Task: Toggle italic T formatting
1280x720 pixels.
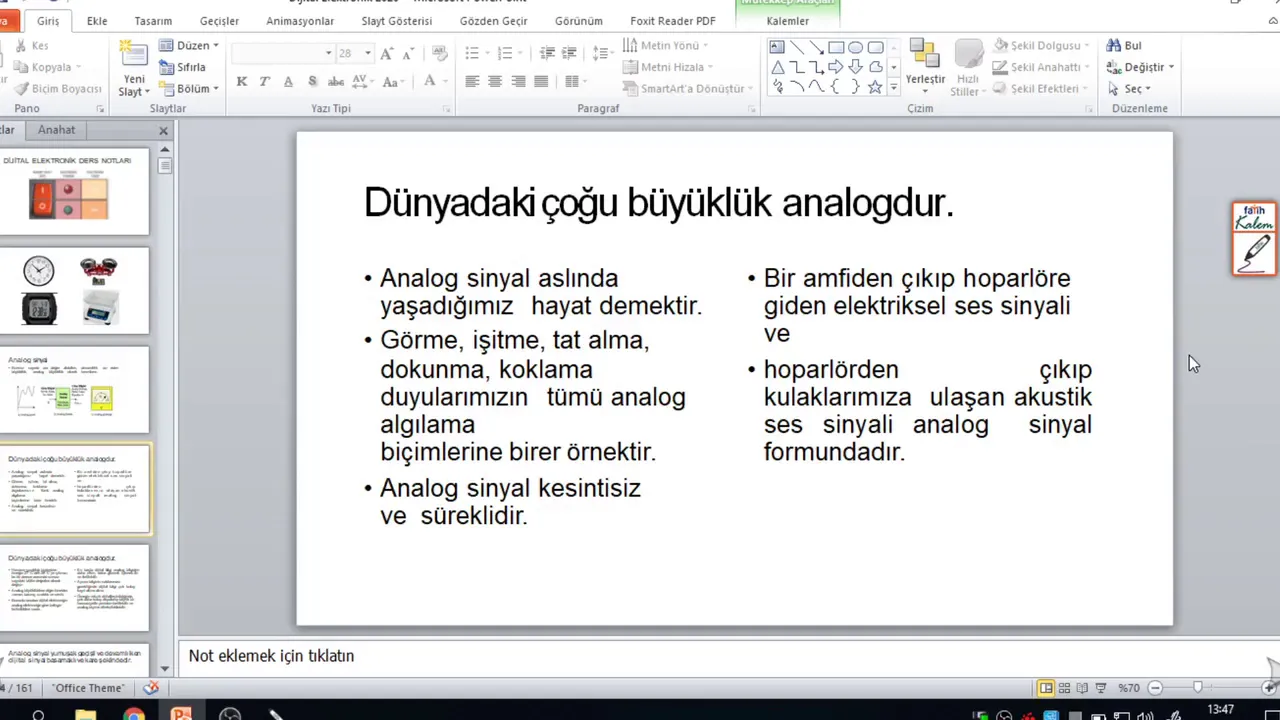Action: click(265, 82)
